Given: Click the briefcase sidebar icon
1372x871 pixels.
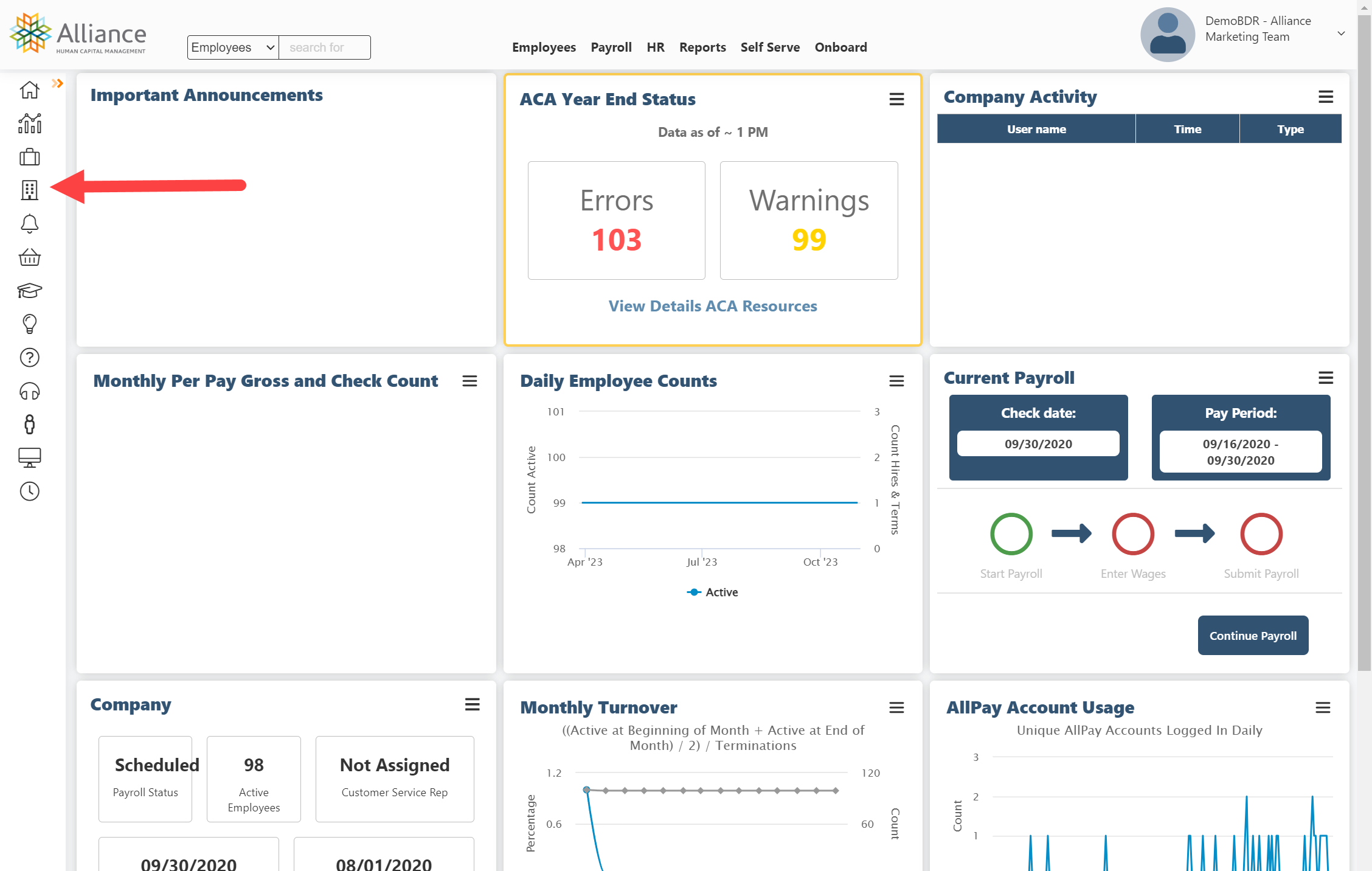Looking at the screenshot, I should 29,157.
